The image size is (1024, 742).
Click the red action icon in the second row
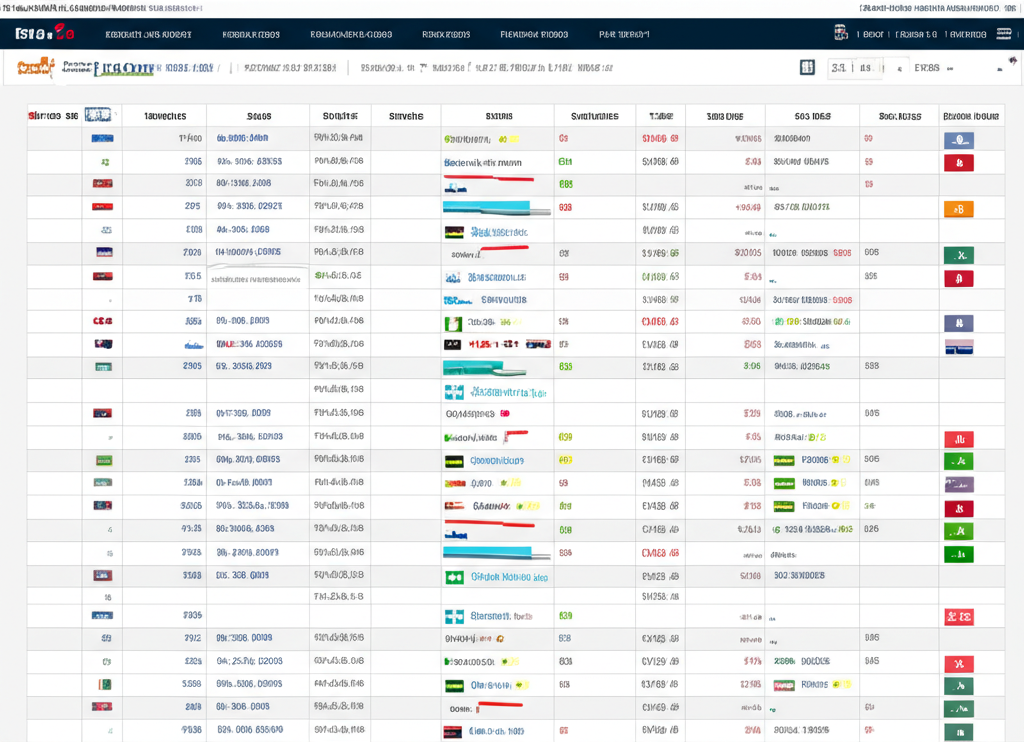[957, 161]
